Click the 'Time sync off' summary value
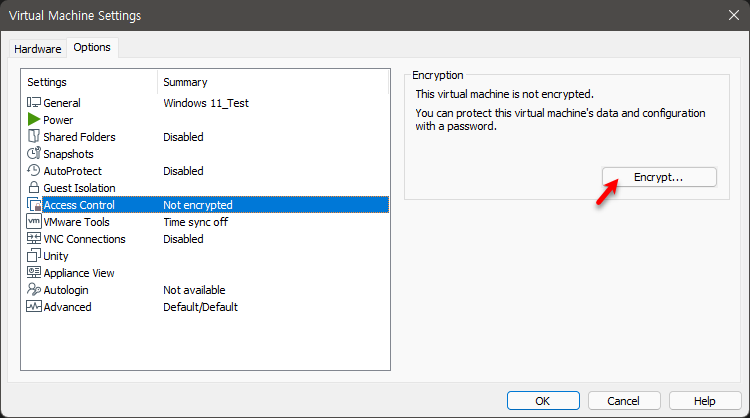 [x=196, y=222]
